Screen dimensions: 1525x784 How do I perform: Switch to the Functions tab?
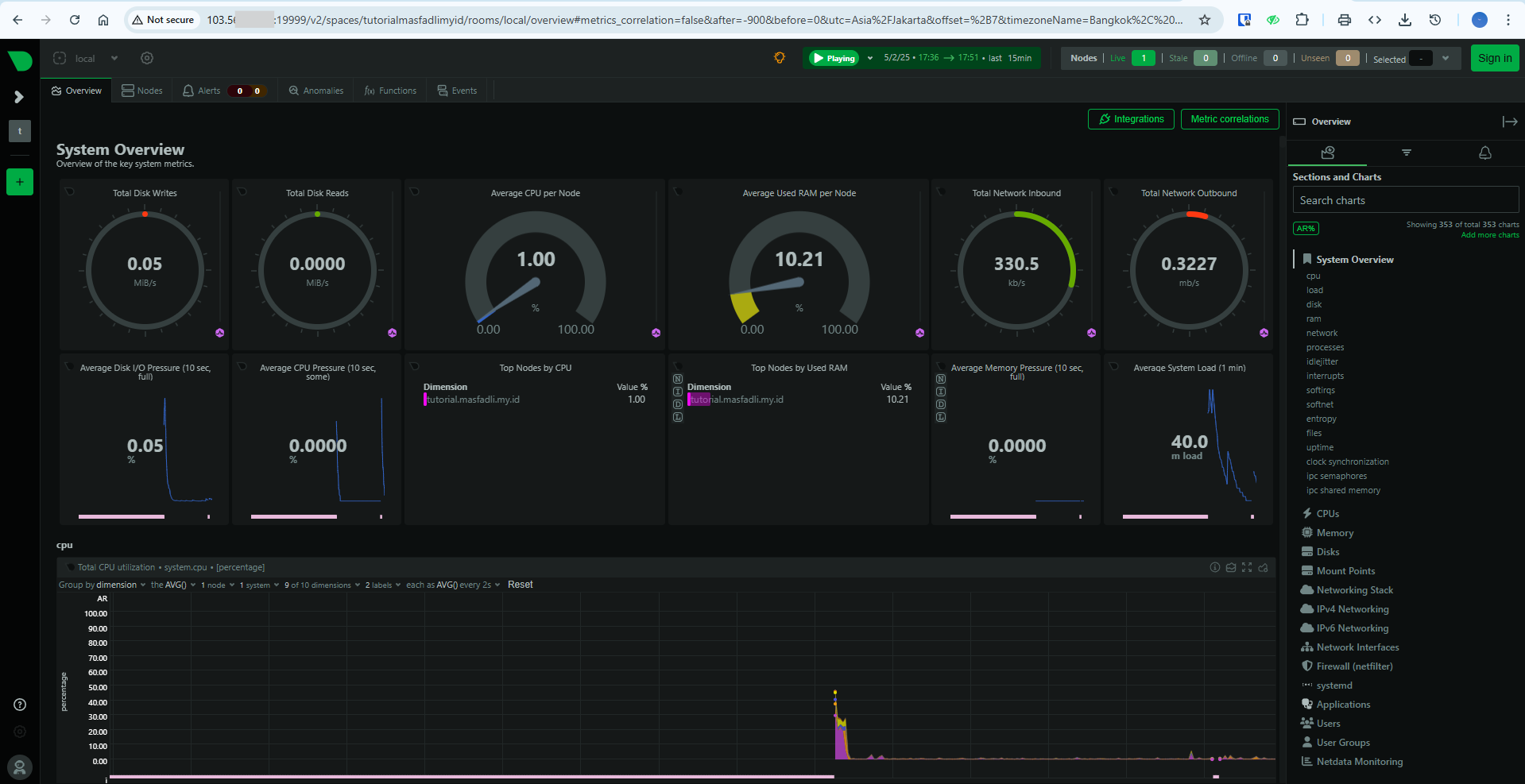click(x=390, y=91)
